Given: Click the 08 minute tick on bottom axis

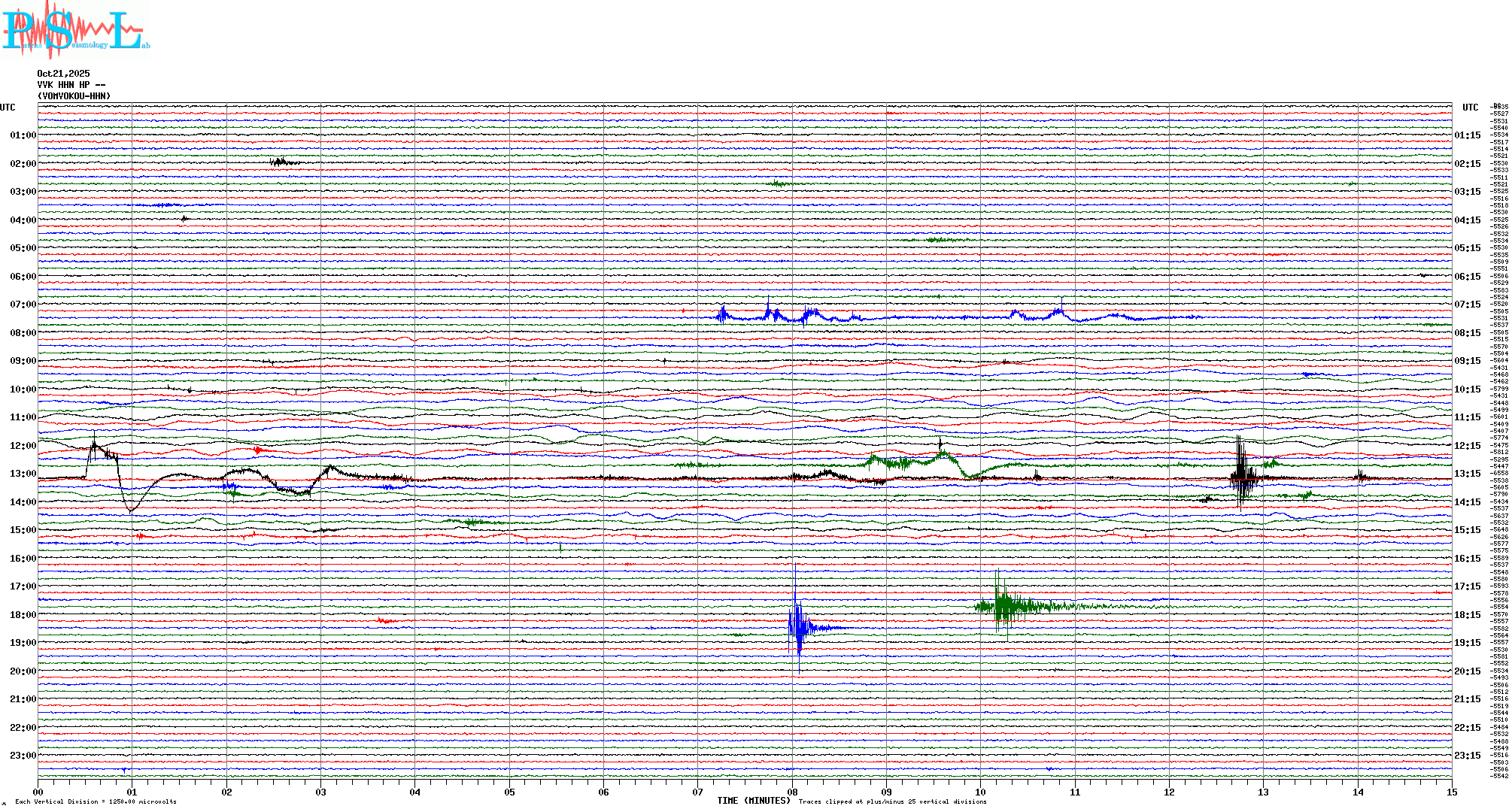Looking at the screenshot, I should pyautogui.click(x=792, y=792).
